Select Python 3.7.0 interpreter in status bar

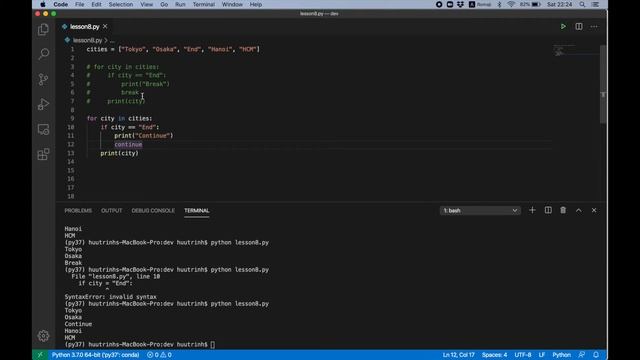pyautogui.click(x=96, y=355)
